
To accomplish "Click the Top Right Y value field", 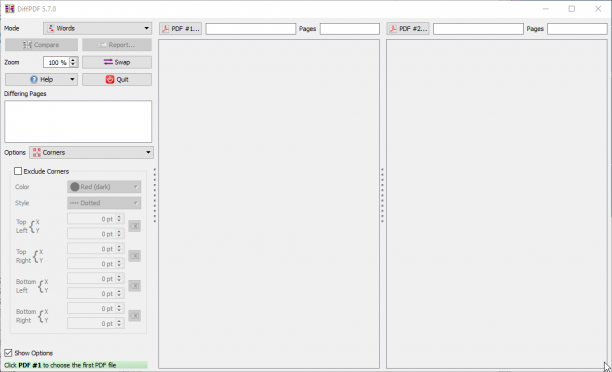I will [96, 264].
